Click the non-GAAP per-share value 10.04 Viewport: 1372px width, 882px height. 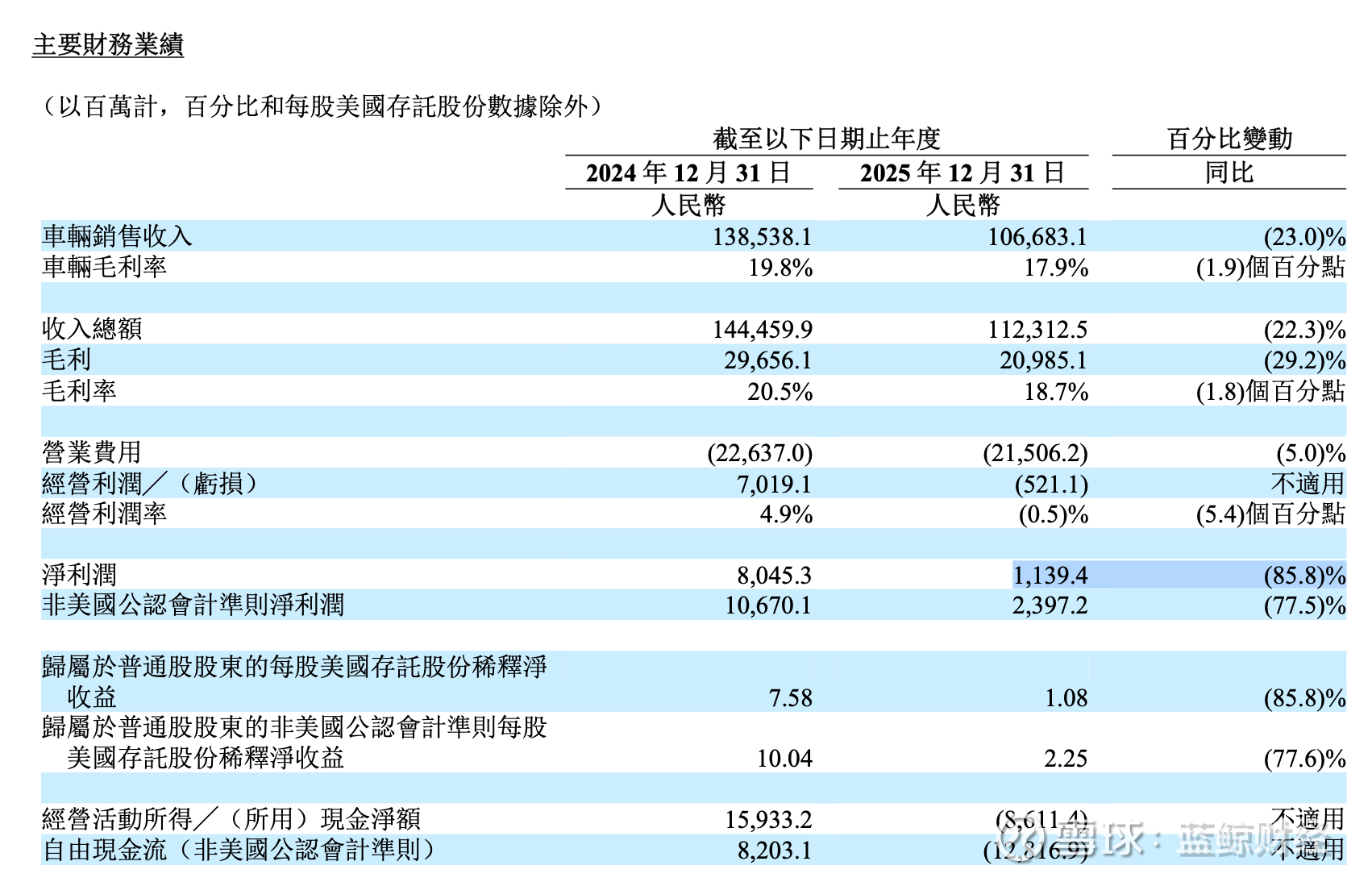pyautogui.click(x=784, y=759)
